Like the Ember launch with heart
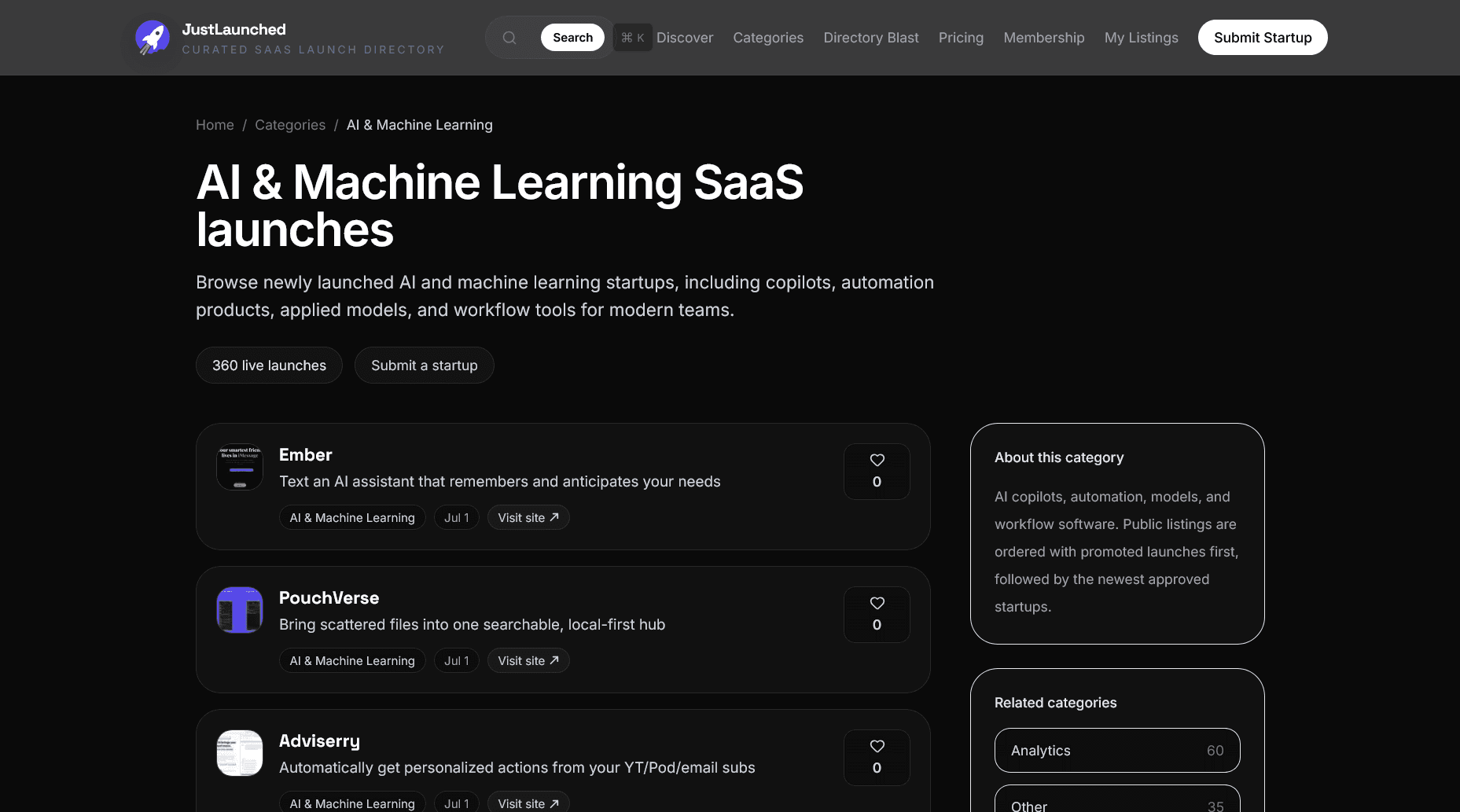Image resolution: width=1460 pixels, height=812 pixels. (877, 472)
